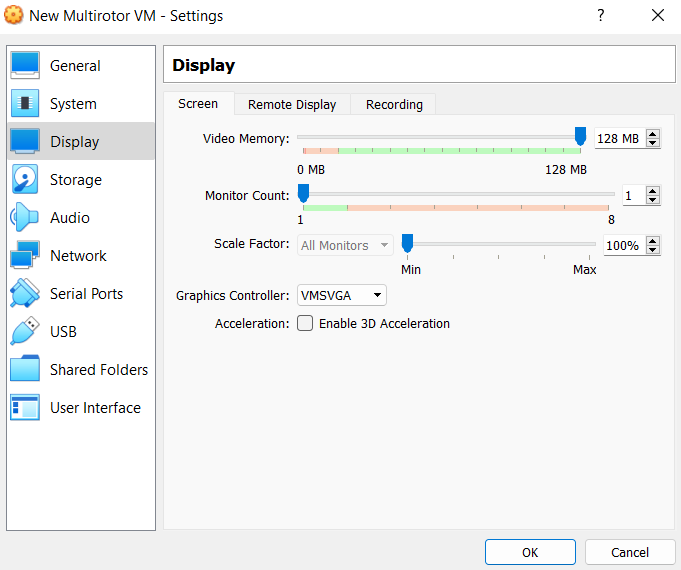Open the All Monitors scale dropdown
This screenshot has height=570, width=681.
point(345,245)
